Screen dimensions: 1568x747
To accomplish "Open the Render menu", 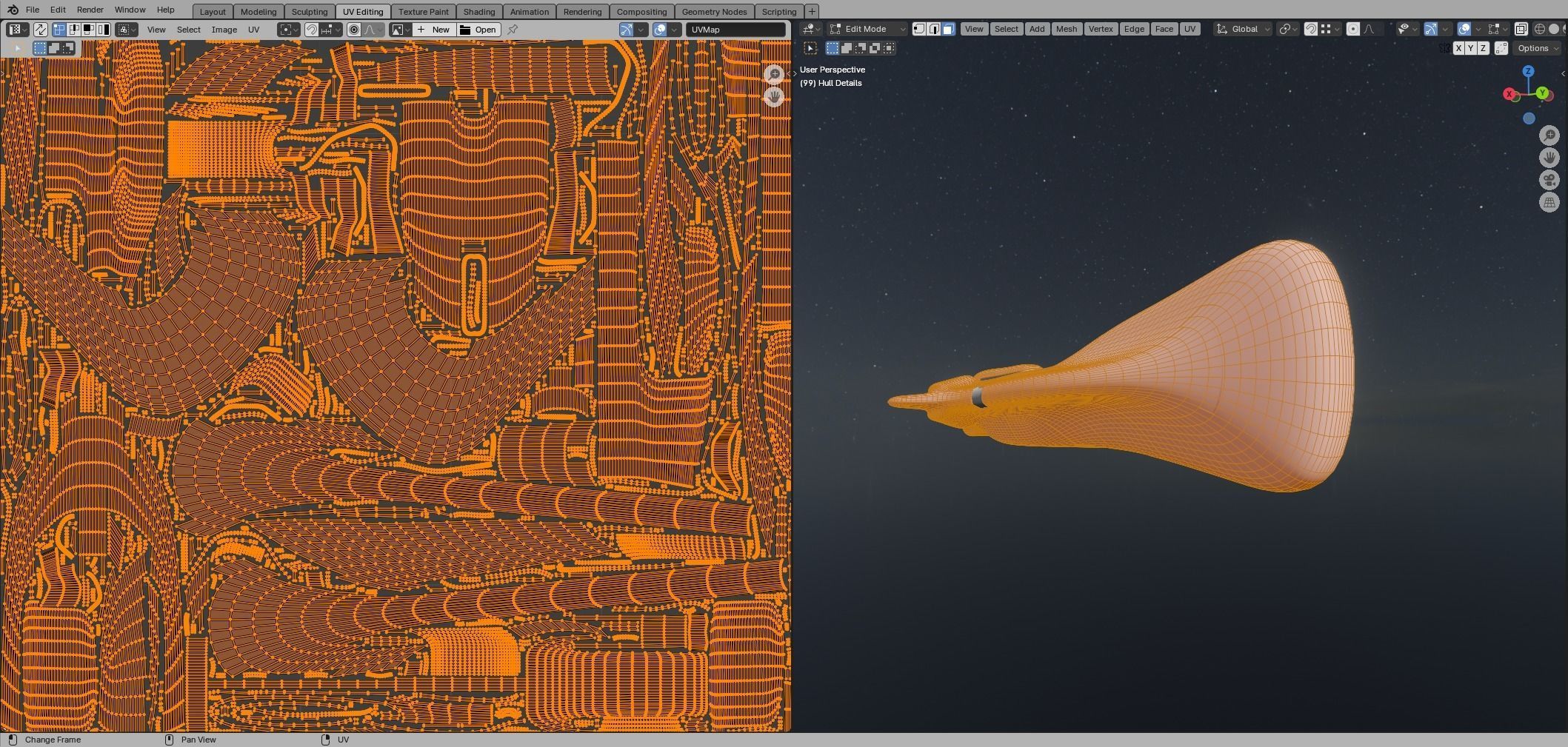I will (90, 10).
